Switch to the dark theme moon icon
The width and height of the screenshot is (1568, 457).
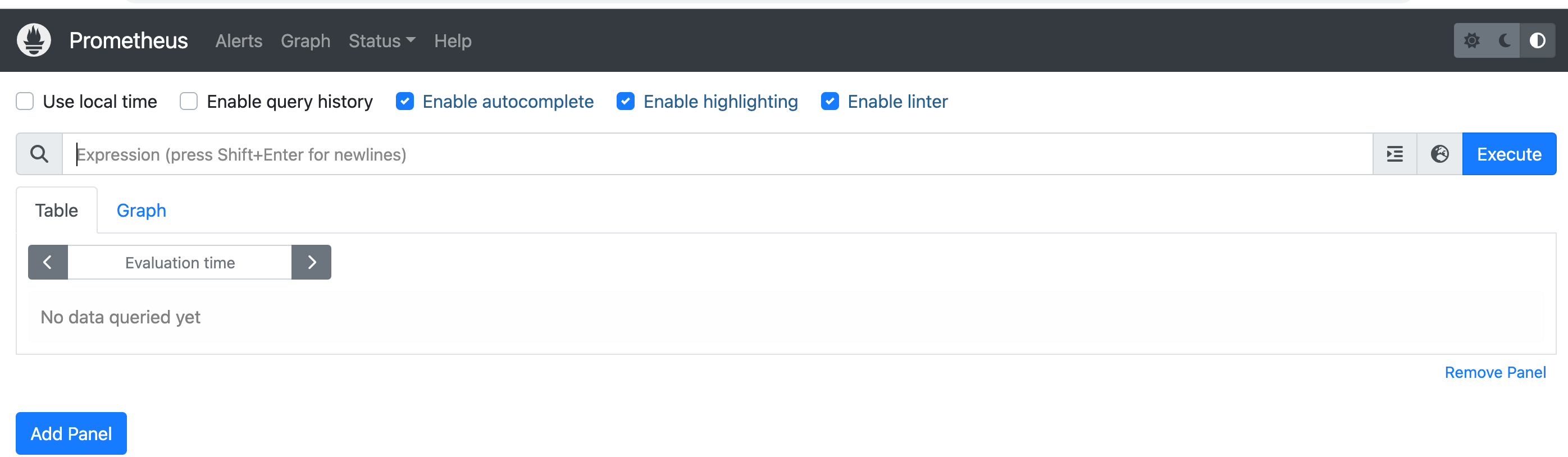tap(1504, 41)
